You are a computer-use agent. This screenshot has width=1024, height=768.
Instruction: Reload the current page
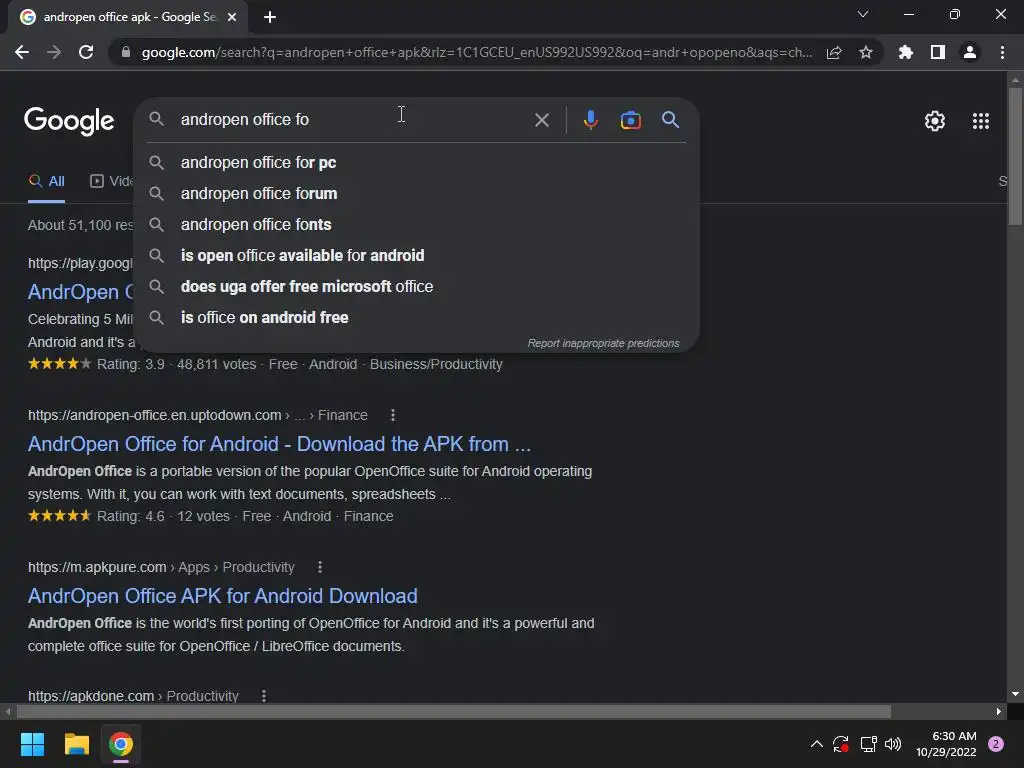[86, 52]
